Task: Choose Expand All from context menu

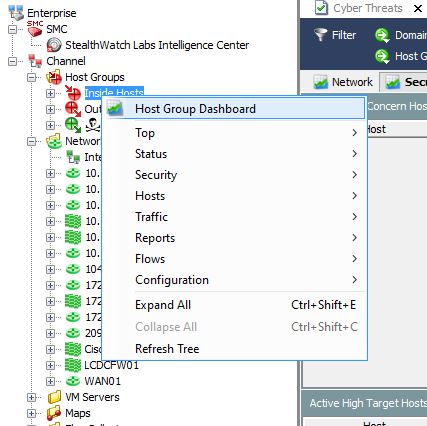Action: (x=234, y=305)
